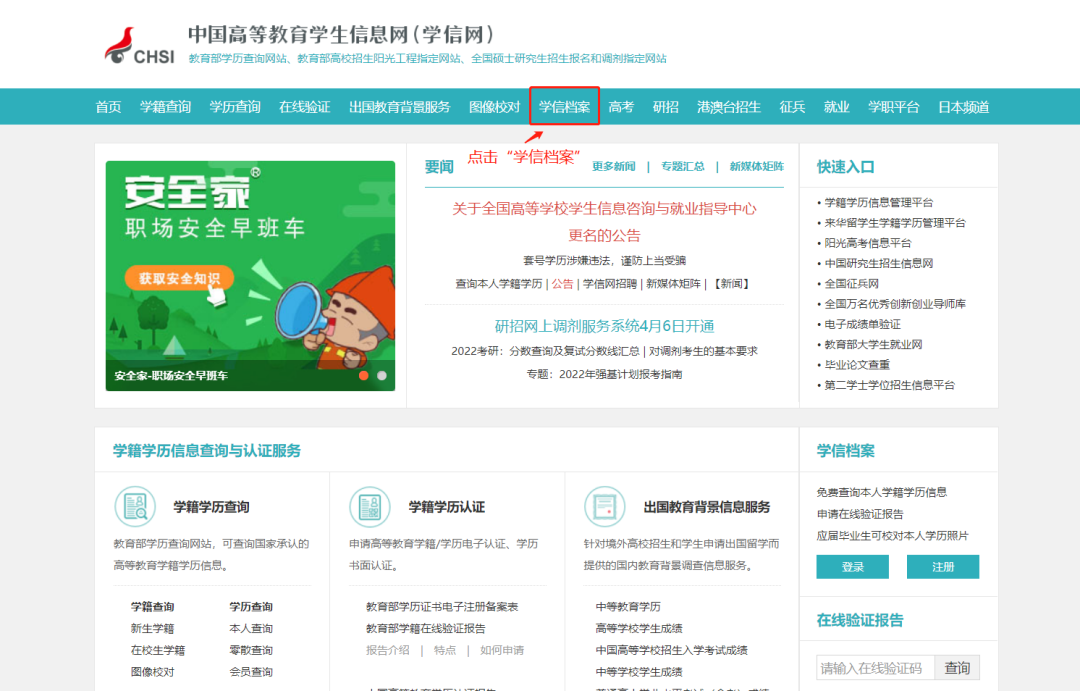
Task: Open 全国征兵网 link
Action: coord(851,284)
